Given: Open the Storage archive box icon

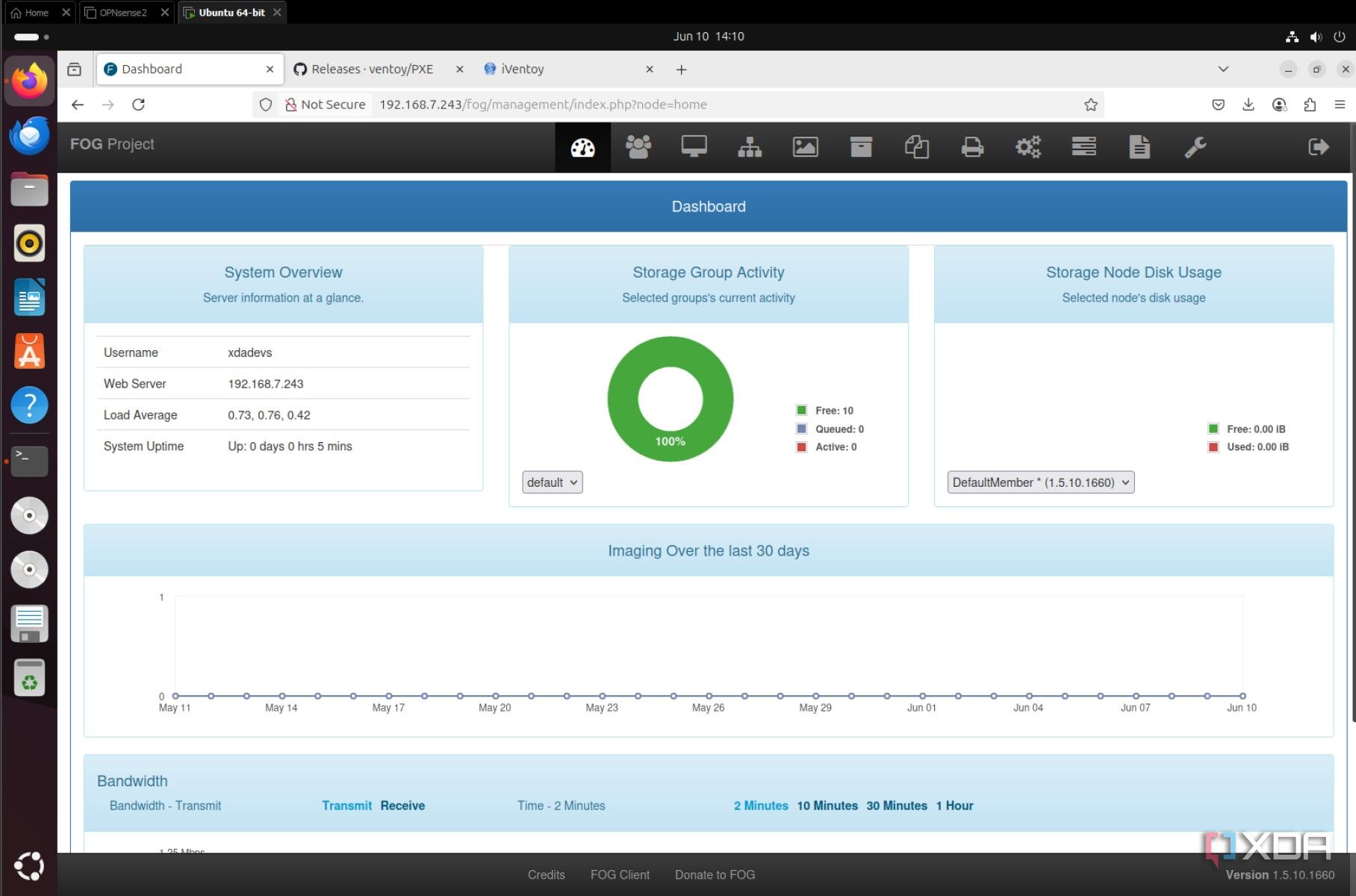Looking at the screenshot, I should tap(861, 147).
